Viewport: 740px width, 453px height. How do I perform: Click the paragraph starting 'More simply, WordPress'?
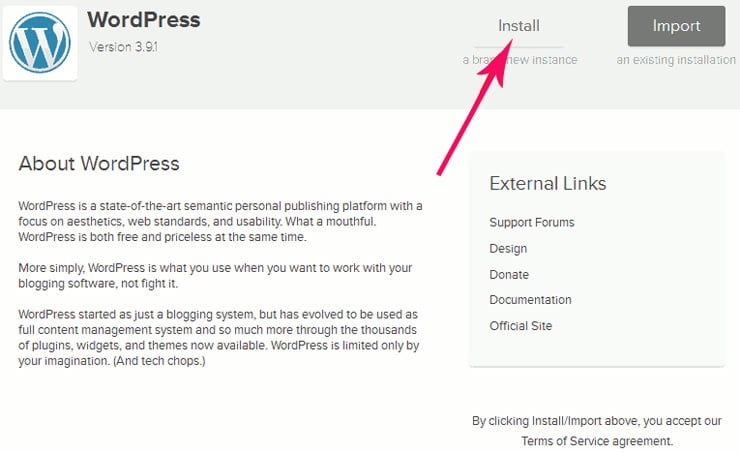[x=215, y=276]
